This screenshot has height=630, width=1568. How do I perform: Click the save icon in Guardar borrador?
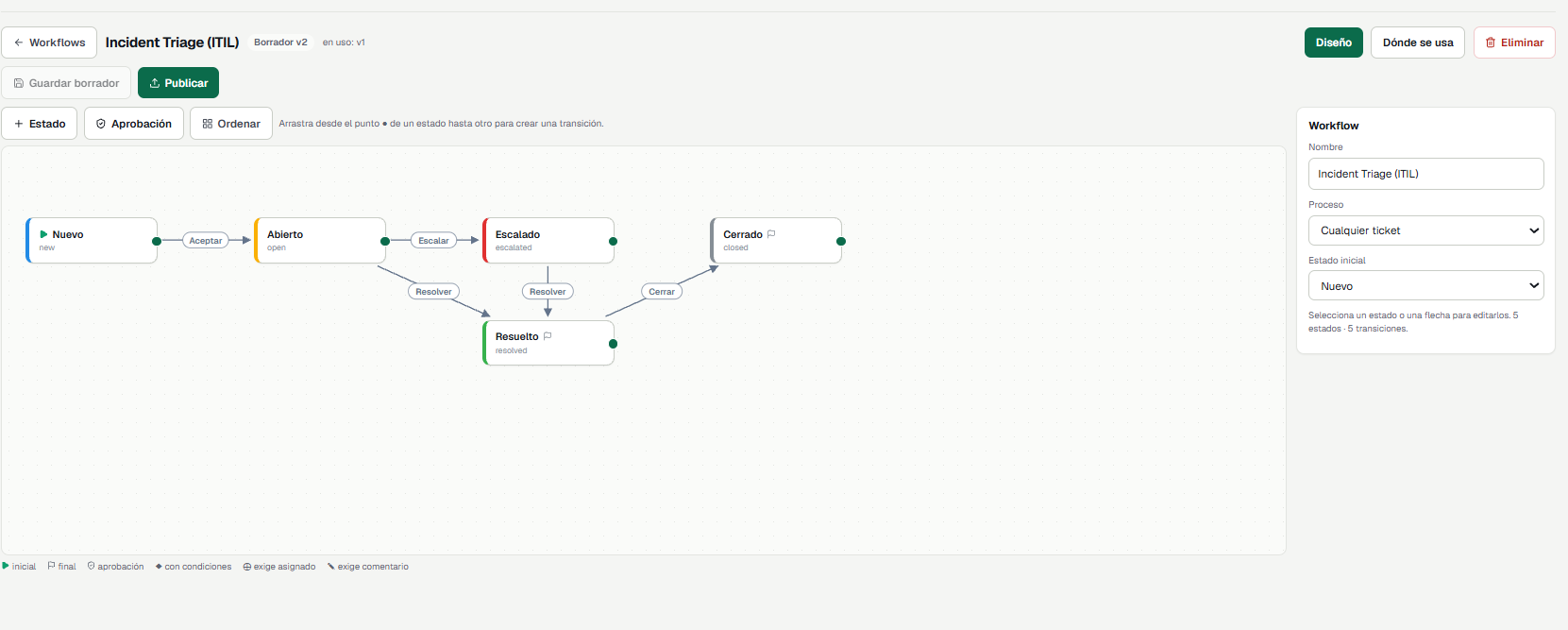tap(19, 83)
